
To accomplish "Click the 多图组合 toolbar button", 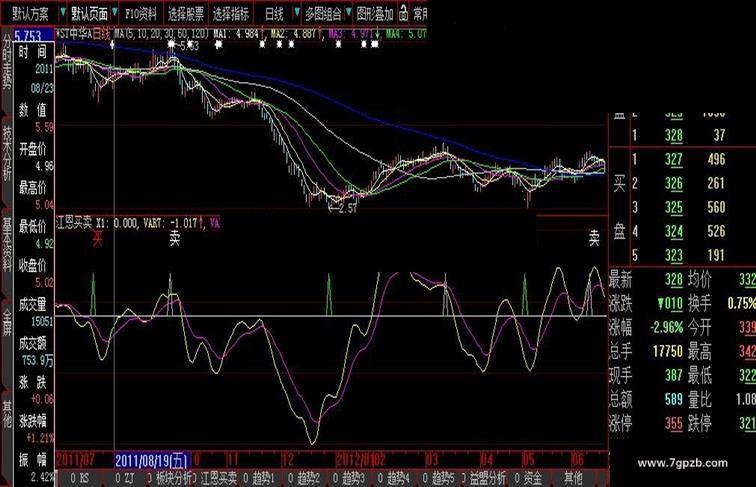I will point(324,14).
